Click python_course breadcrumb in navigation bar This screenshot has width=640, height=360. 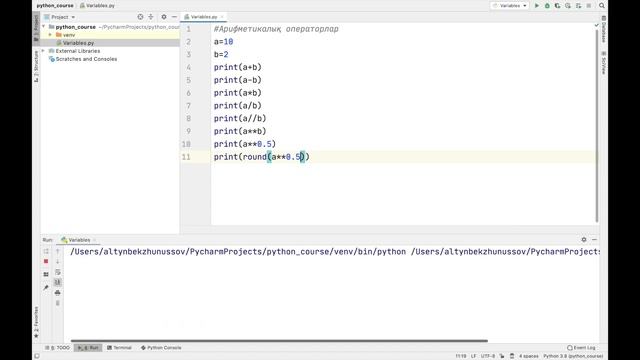[x=55, y=6]
